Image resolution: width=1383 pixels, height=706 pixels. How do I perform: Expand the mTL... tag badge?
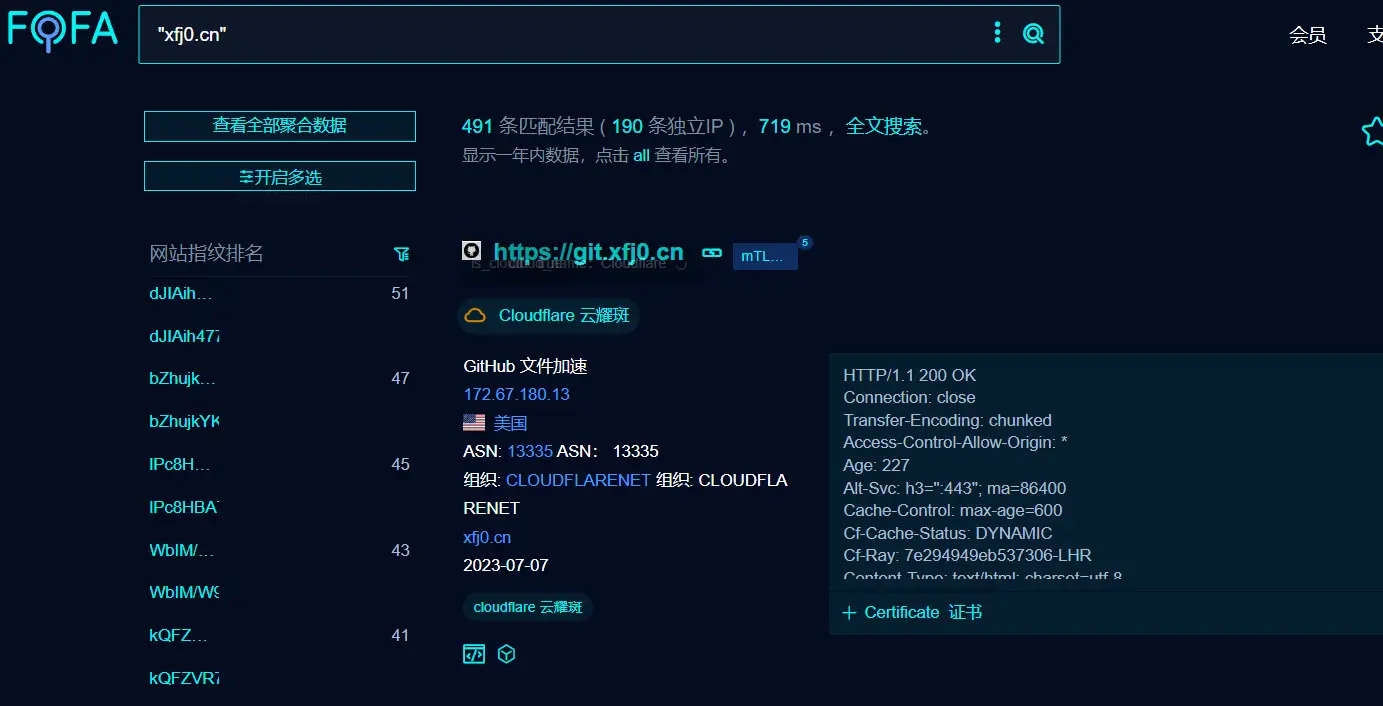[764, 256]
